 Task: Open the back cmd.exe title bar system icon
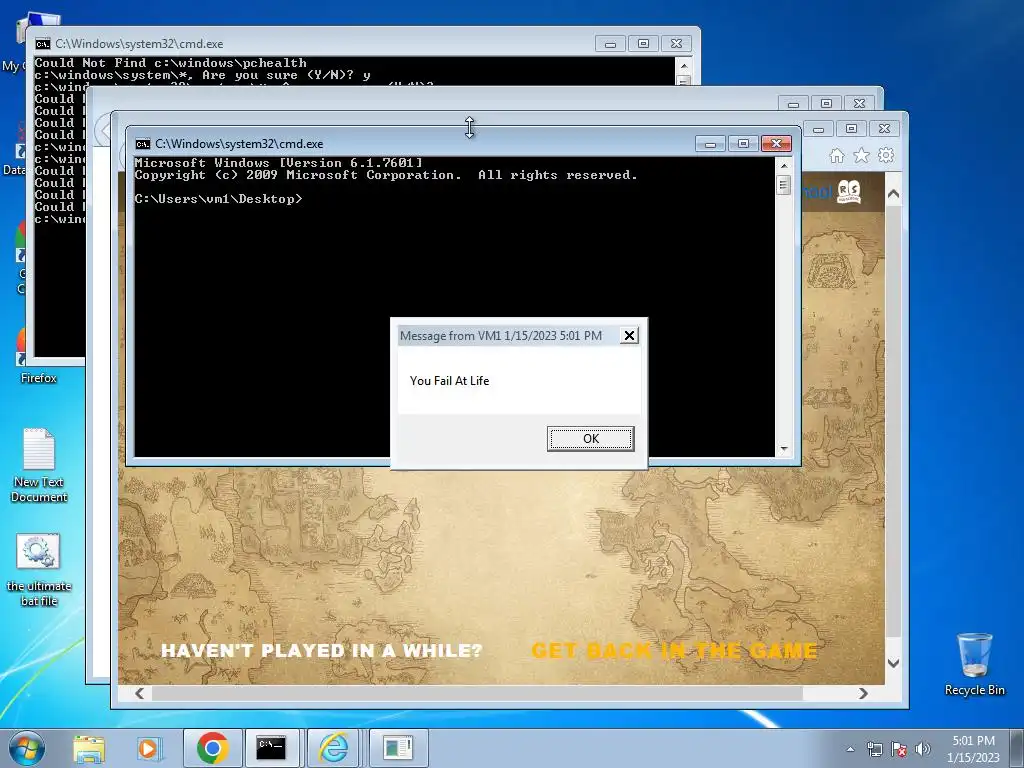point(42,44)
